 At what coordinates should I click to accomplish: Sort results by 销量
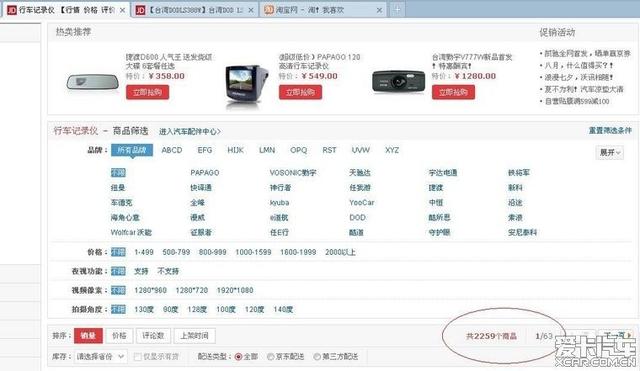[88, 335]
